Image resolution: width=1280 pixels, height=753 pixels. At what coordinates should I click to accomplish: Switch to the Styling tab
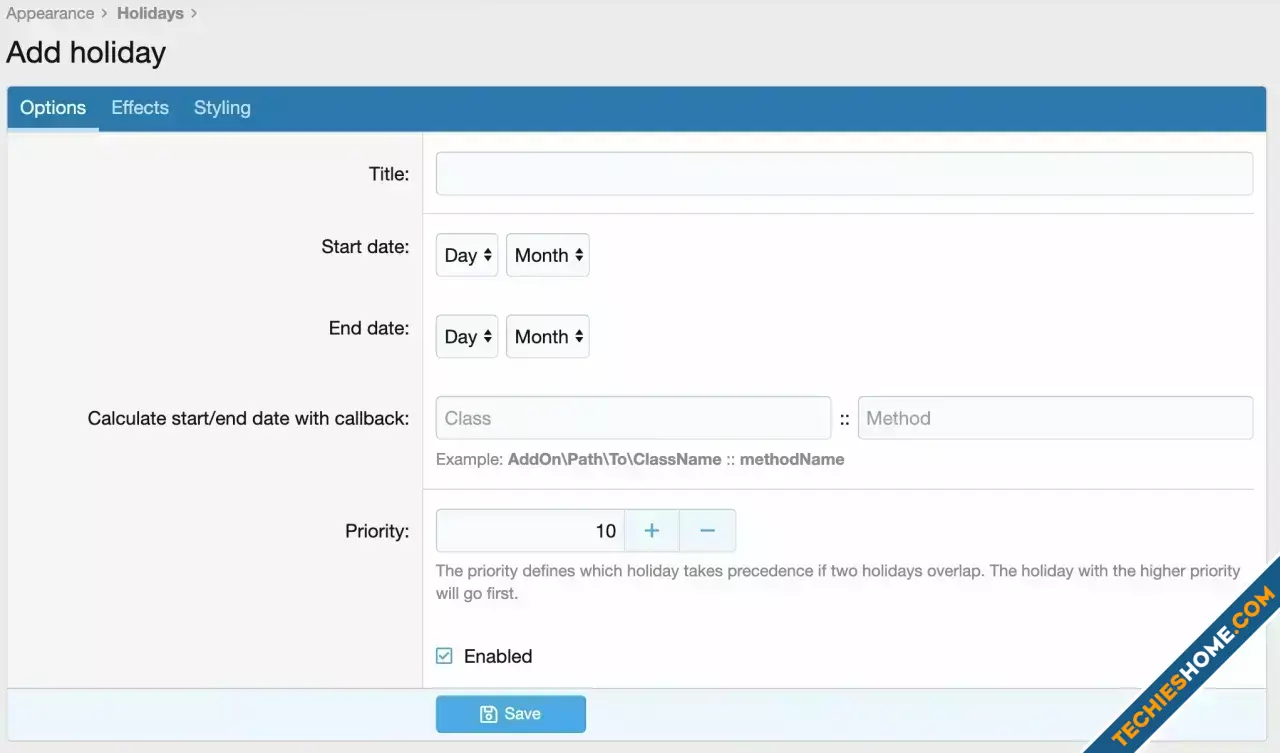(x=222, y=108)
